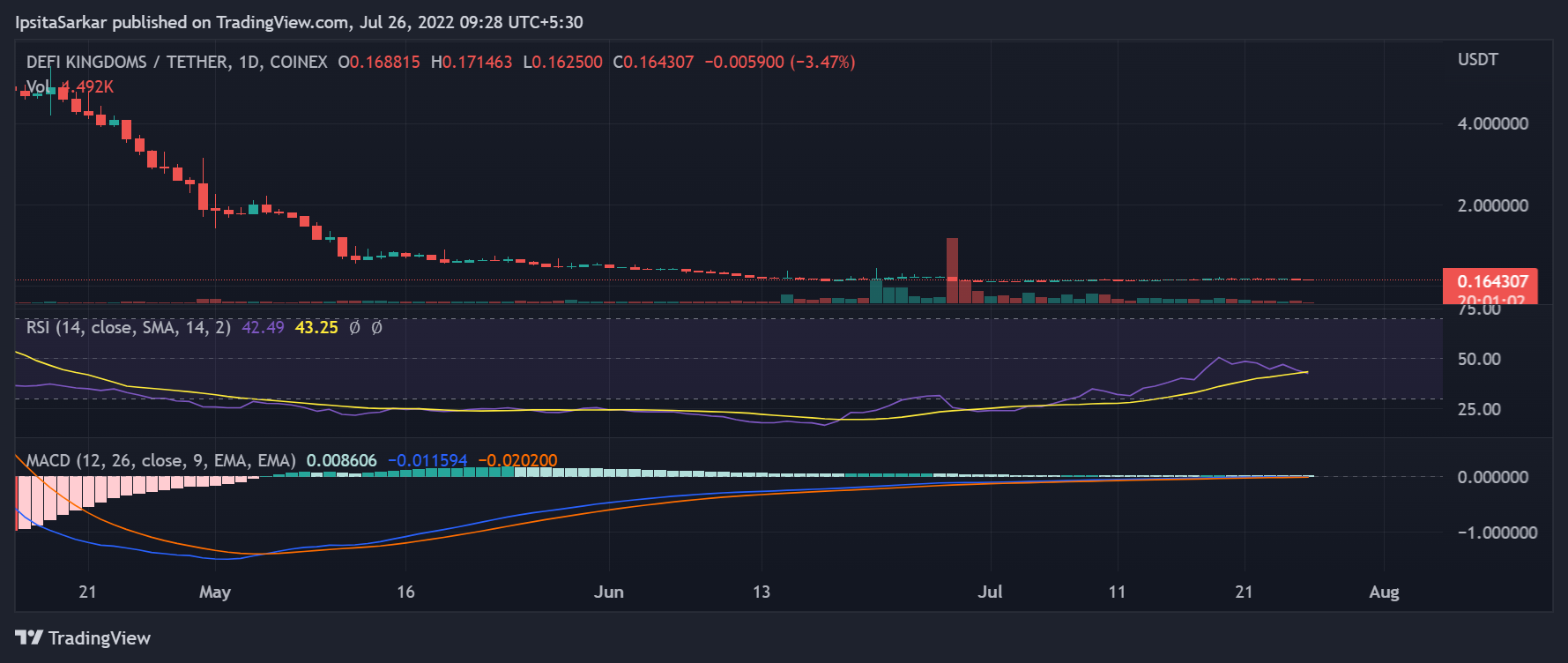Click the tallest red volume bar
Image resolution: width=1568 pixels, height=663 pixels.
[952, 270]
